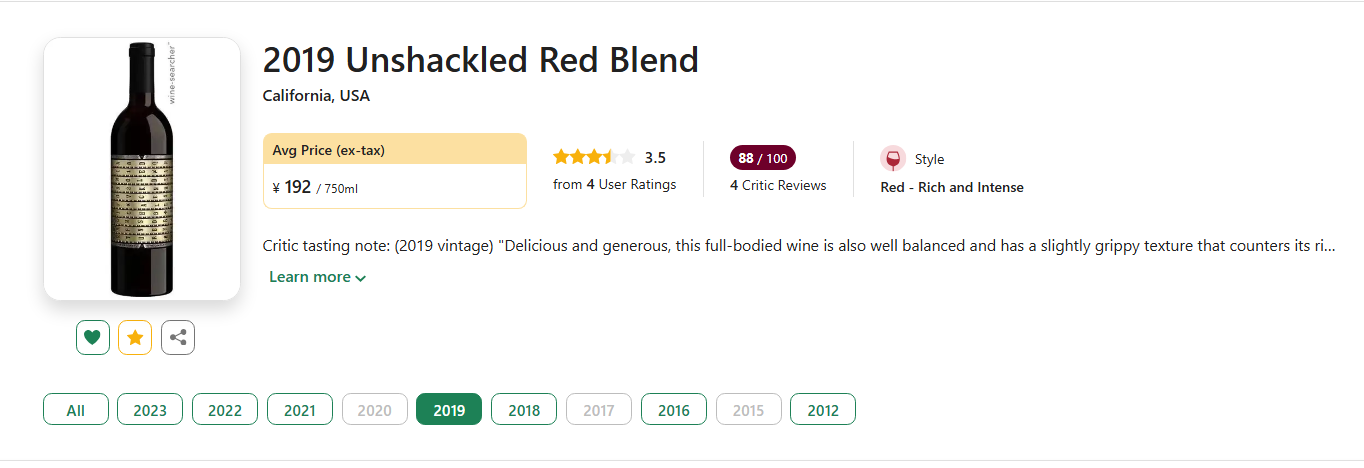Choose the 2022 vintage pill

(225, 410)
